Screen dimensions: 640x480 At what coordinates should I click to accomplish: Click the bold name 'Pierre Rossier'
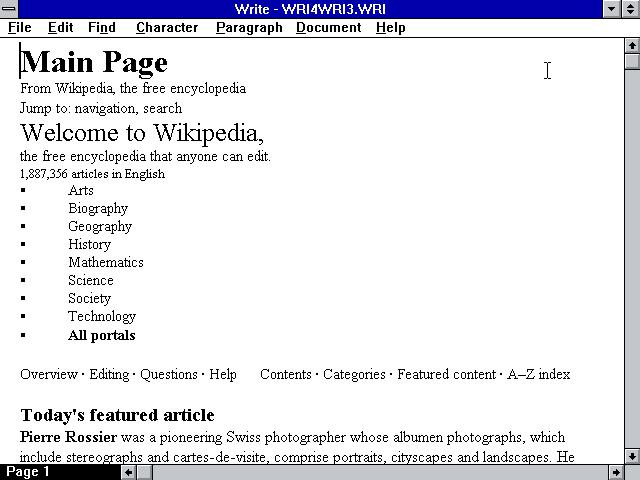point(68,437)
